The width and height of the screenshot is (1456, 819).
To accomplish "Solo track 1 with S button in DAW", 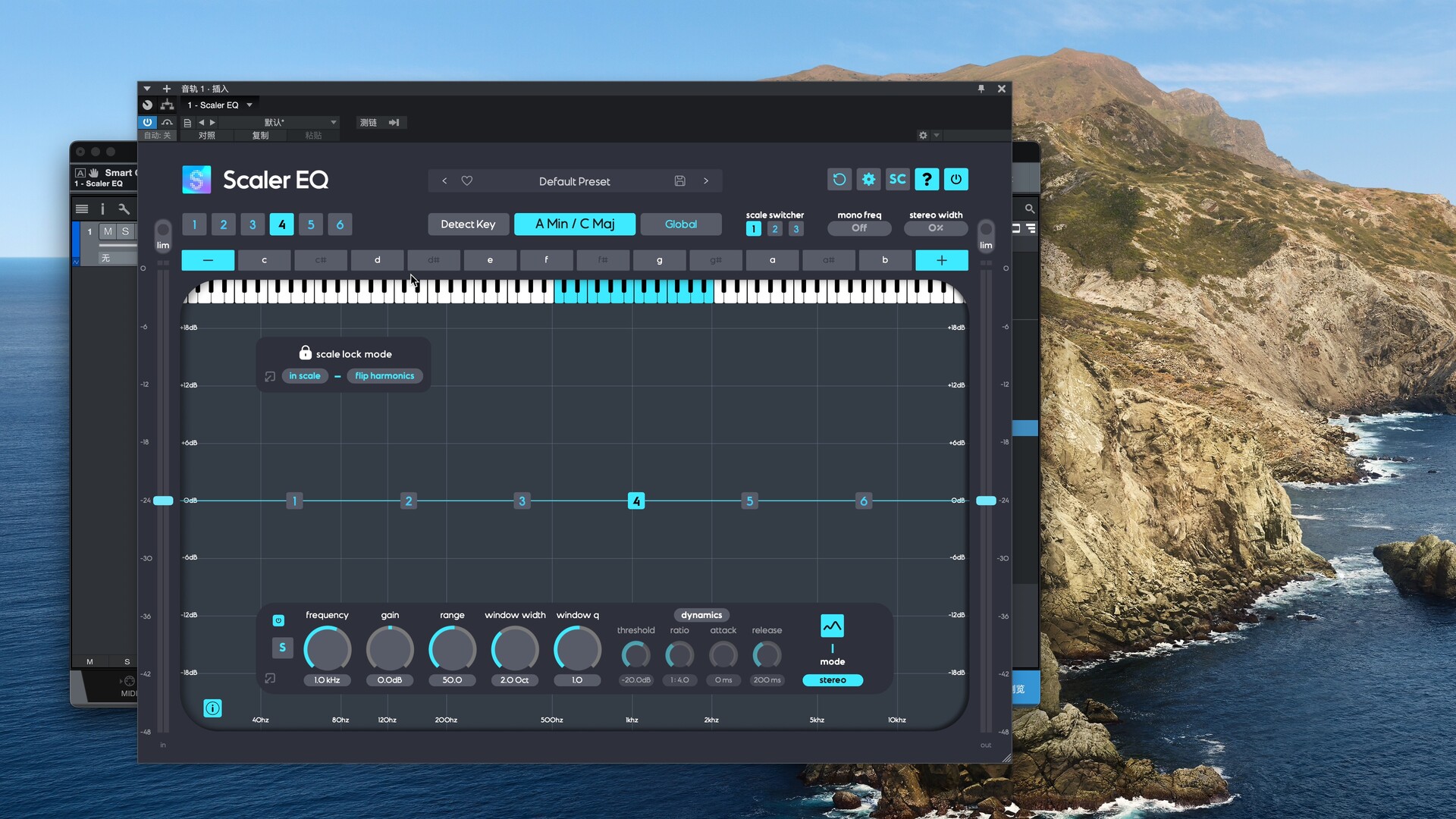I will point(125,231).
